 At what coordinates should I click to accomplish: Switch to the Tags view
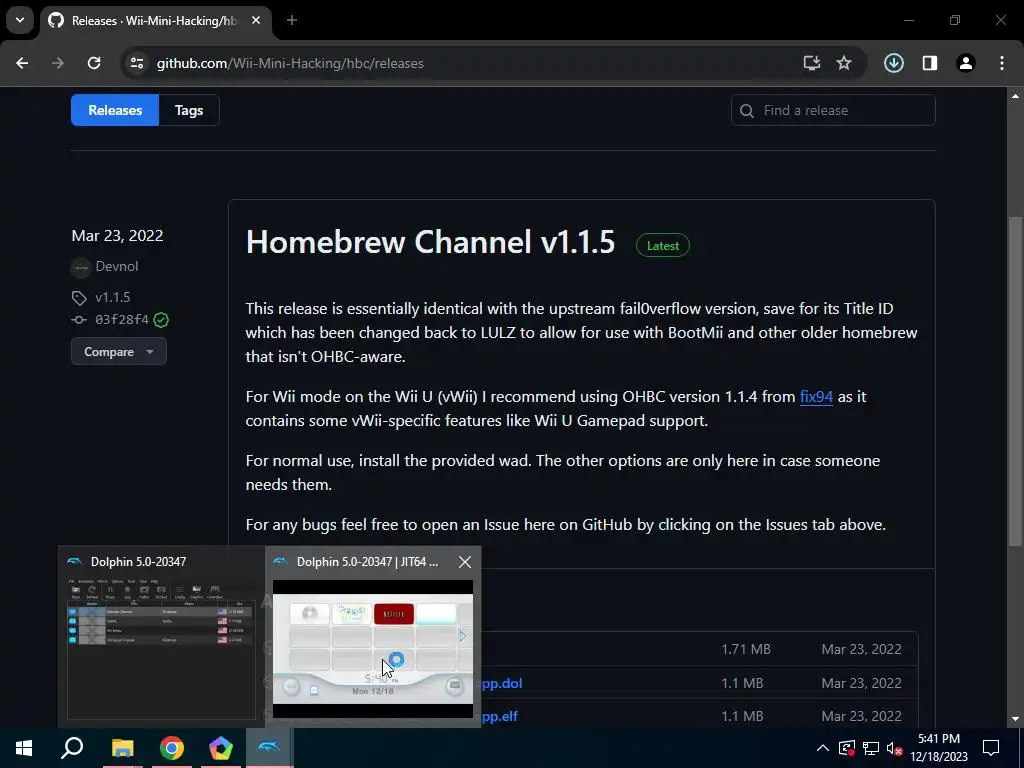pos(189,110)
